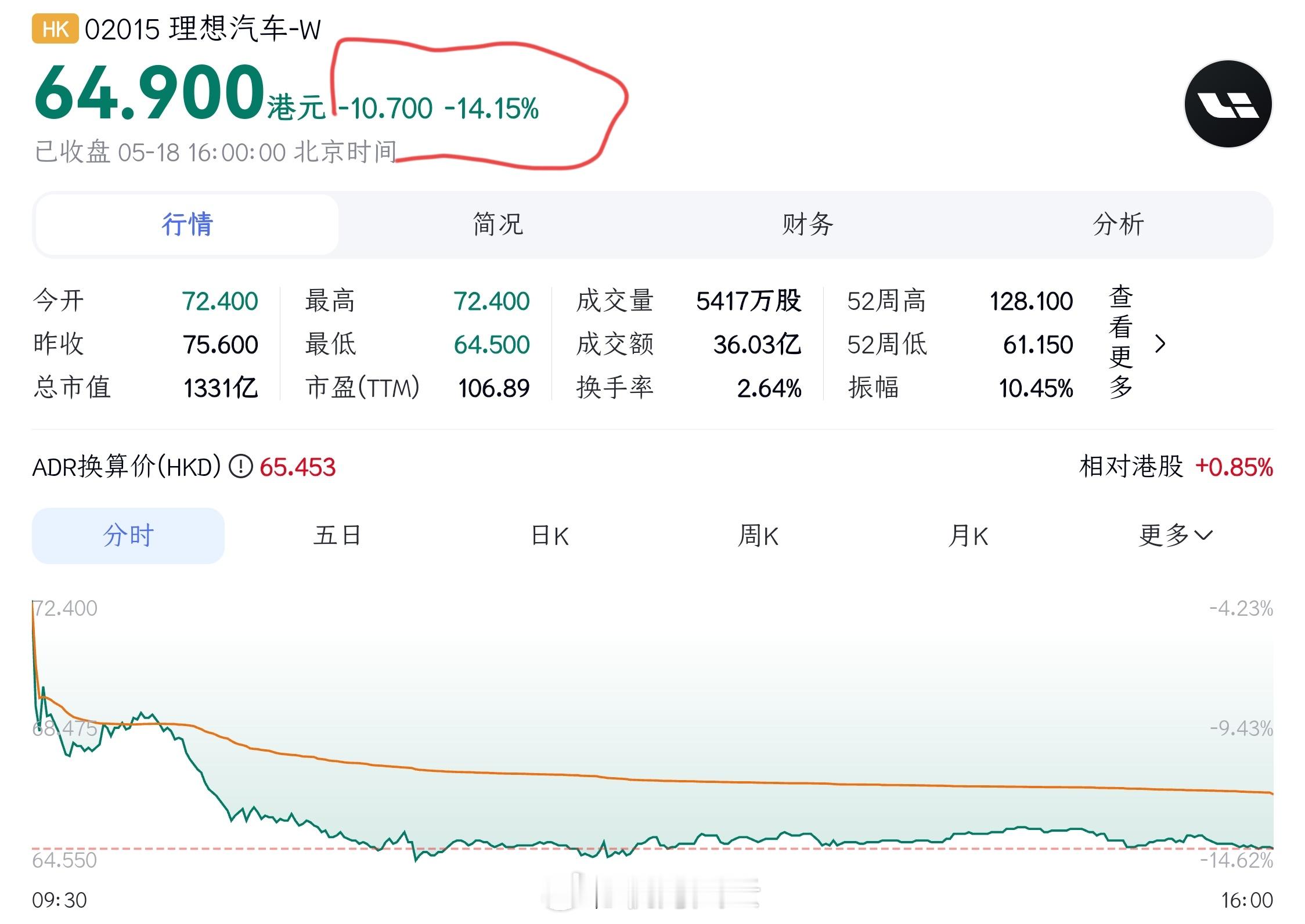Click the chart axis label 68.475
This screenshot has width=1305, height=924.
(64, 728)
